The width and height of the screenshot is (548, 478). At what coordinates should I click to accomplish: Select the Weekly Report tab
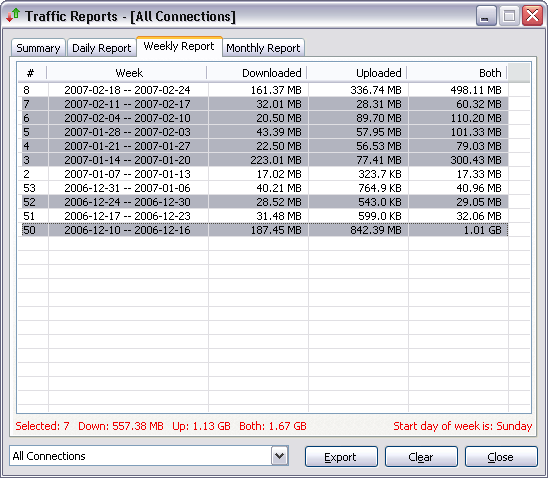point(179,46)
